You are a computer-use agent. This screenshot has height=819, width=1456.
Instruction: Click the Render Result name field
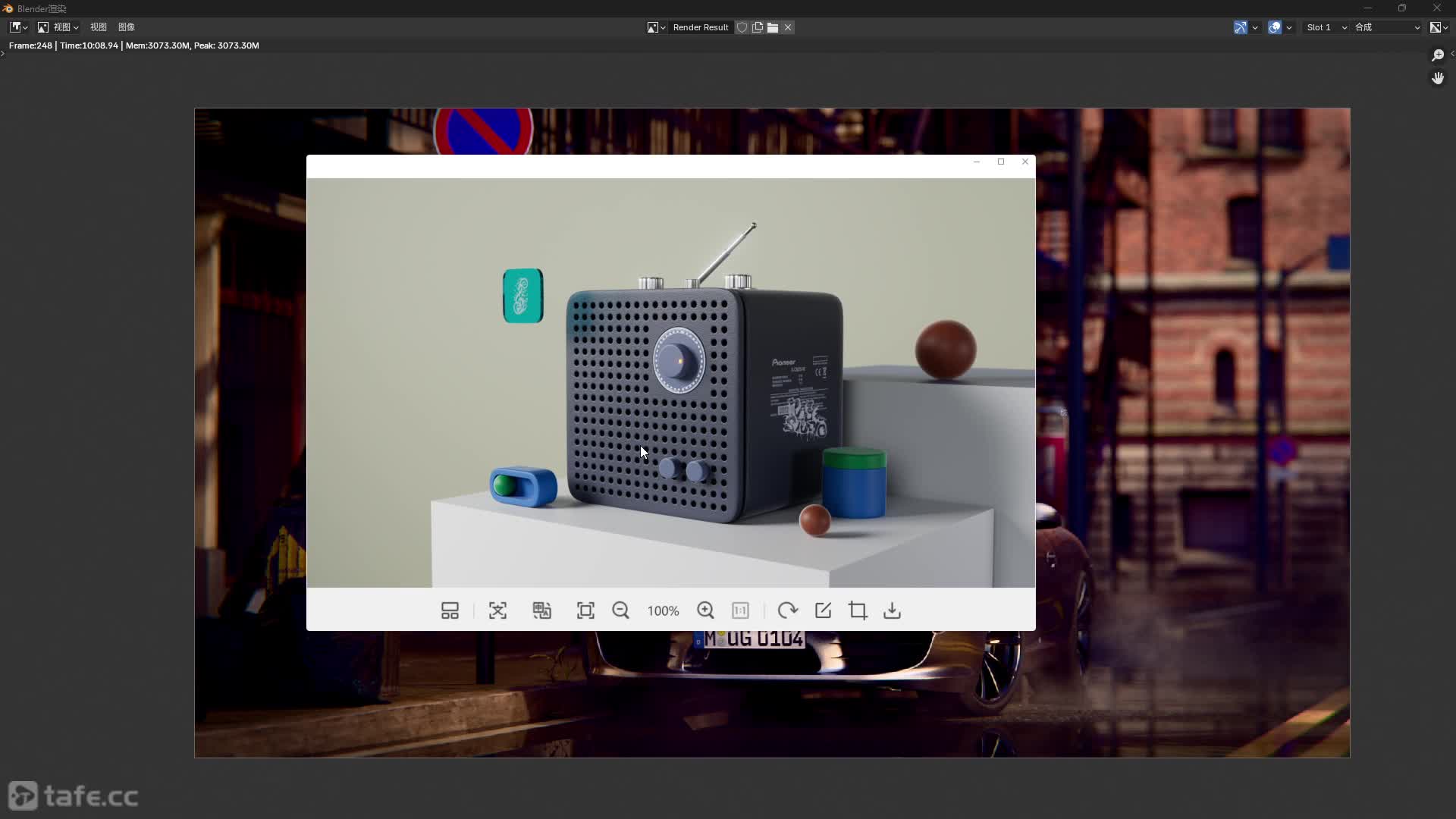701,27
